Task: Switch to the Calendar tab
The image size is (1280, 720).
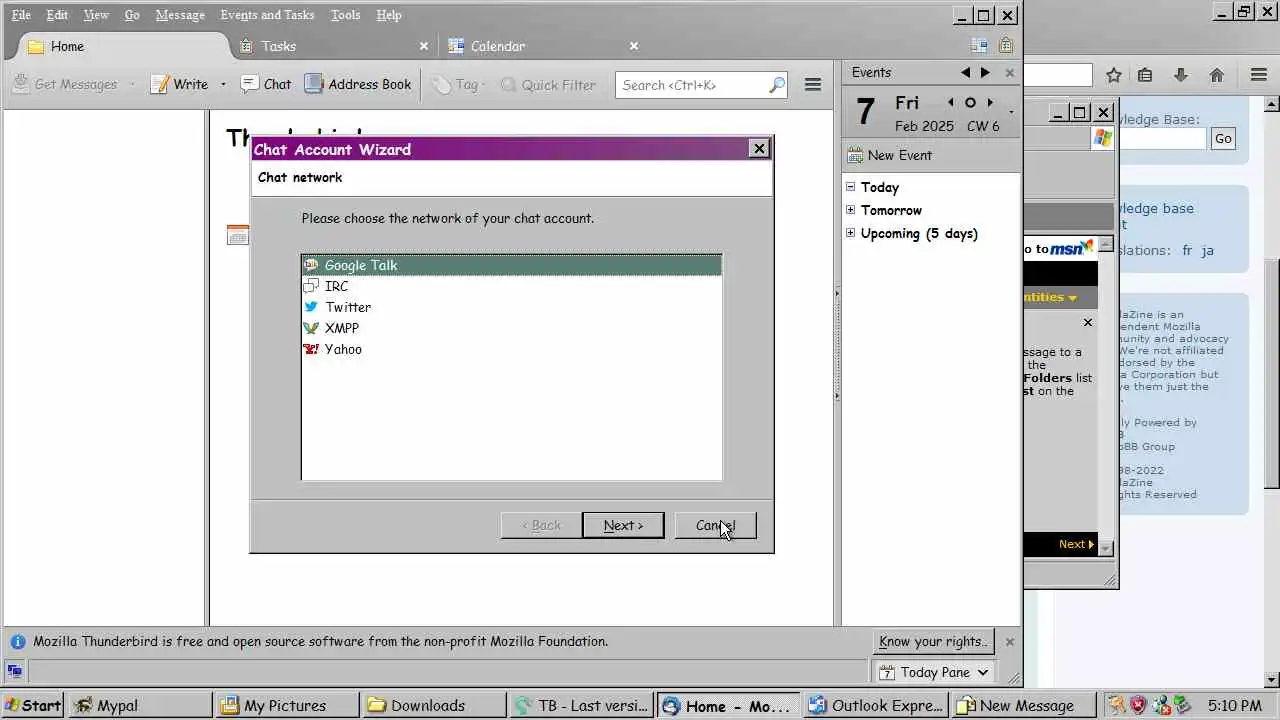Action: click(543, 46)
